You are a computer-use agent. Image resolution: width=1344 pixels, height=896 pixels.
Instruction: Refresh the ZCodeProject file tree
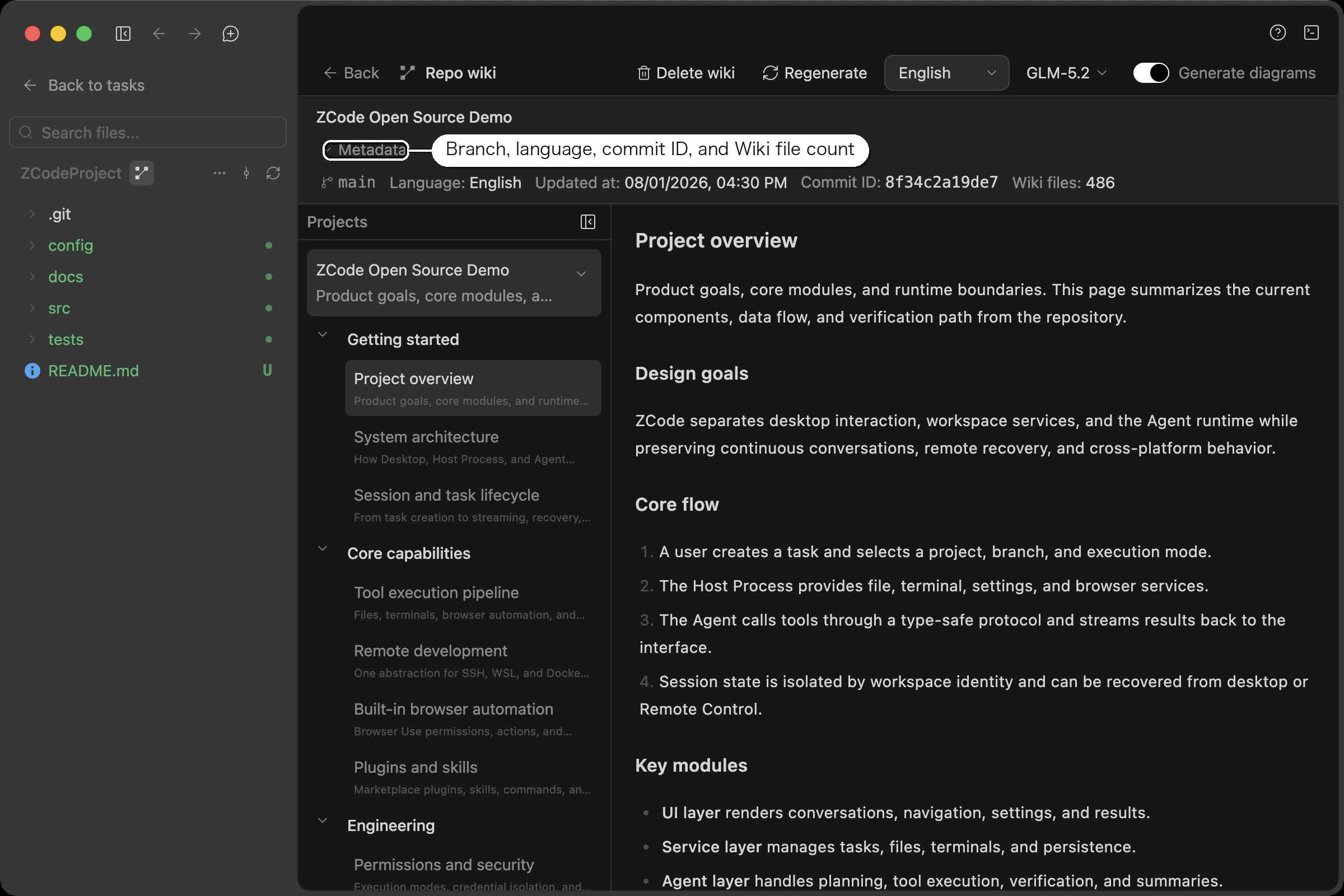[x=273, y=173]
